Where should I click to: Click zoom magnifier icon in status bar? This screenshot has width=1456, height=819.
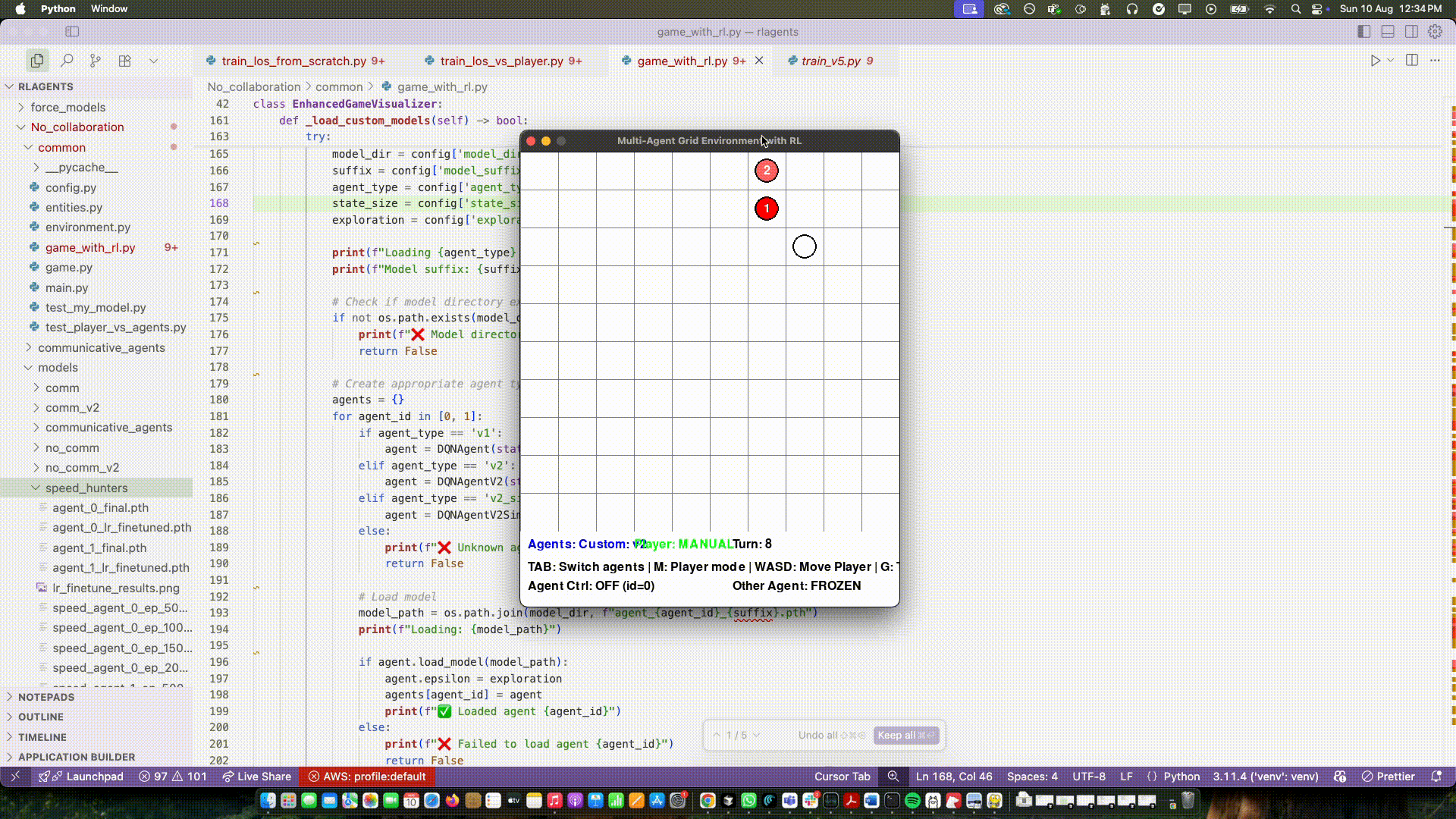click(893, 776)
